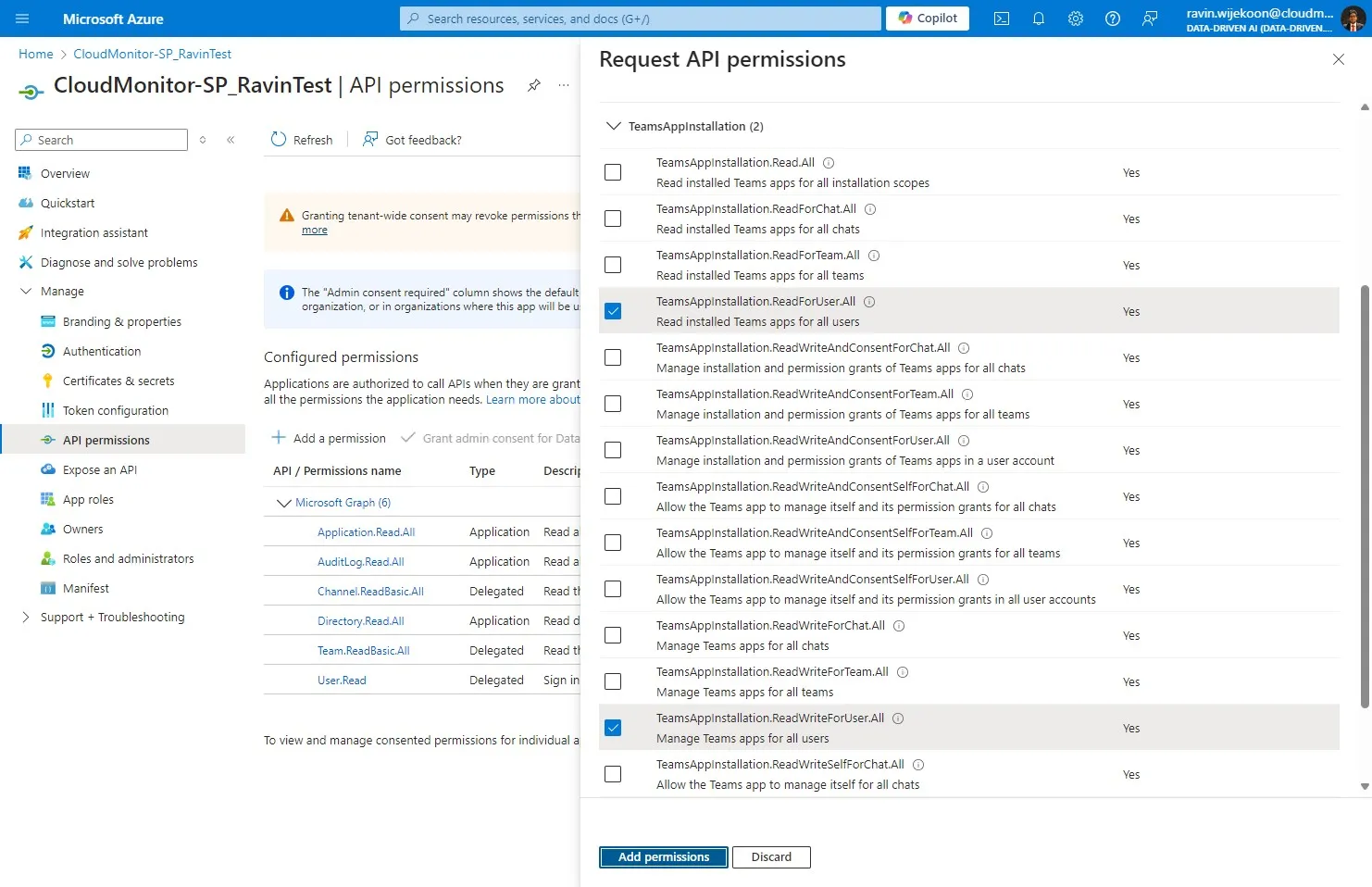Collapse the TeamsAppInstallation (2) group
Viewport: 1372px width, 887px height.
(x=613, y=126)
